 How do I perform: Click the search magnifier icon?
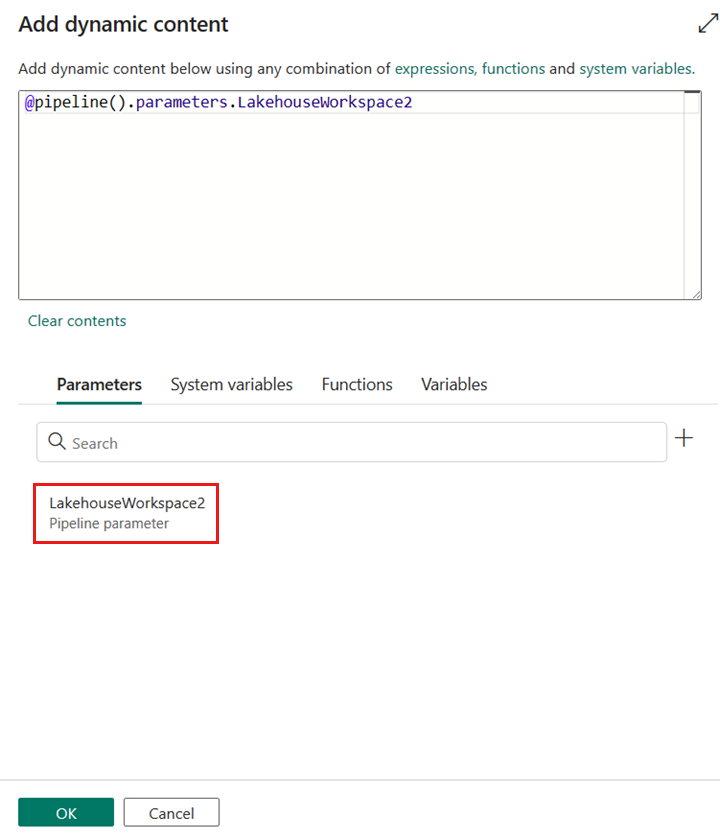tap(57, 442)
